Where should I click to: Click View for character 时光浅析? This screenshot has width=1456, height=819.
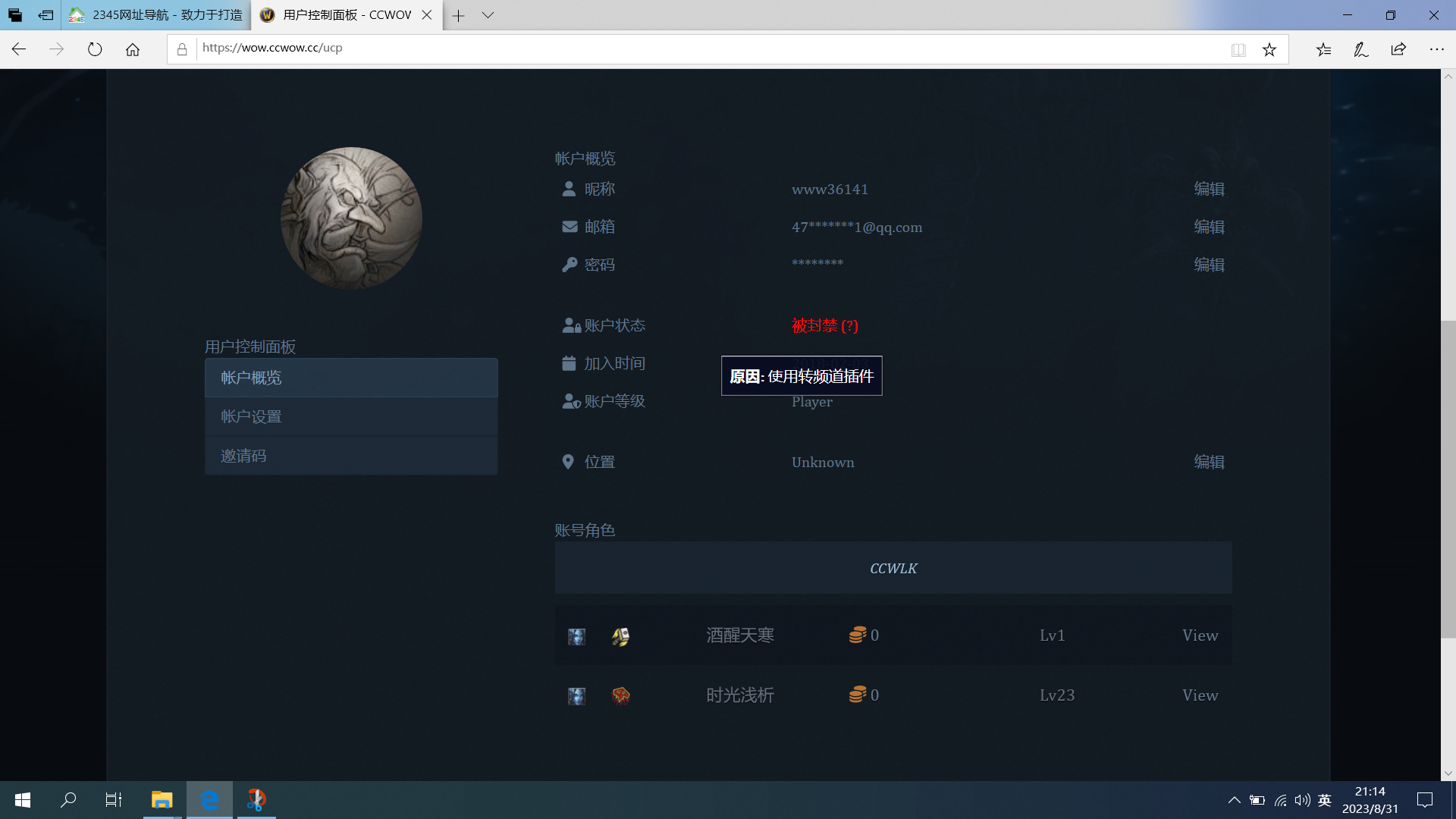pyautogui.click(x=1199, y=695)
